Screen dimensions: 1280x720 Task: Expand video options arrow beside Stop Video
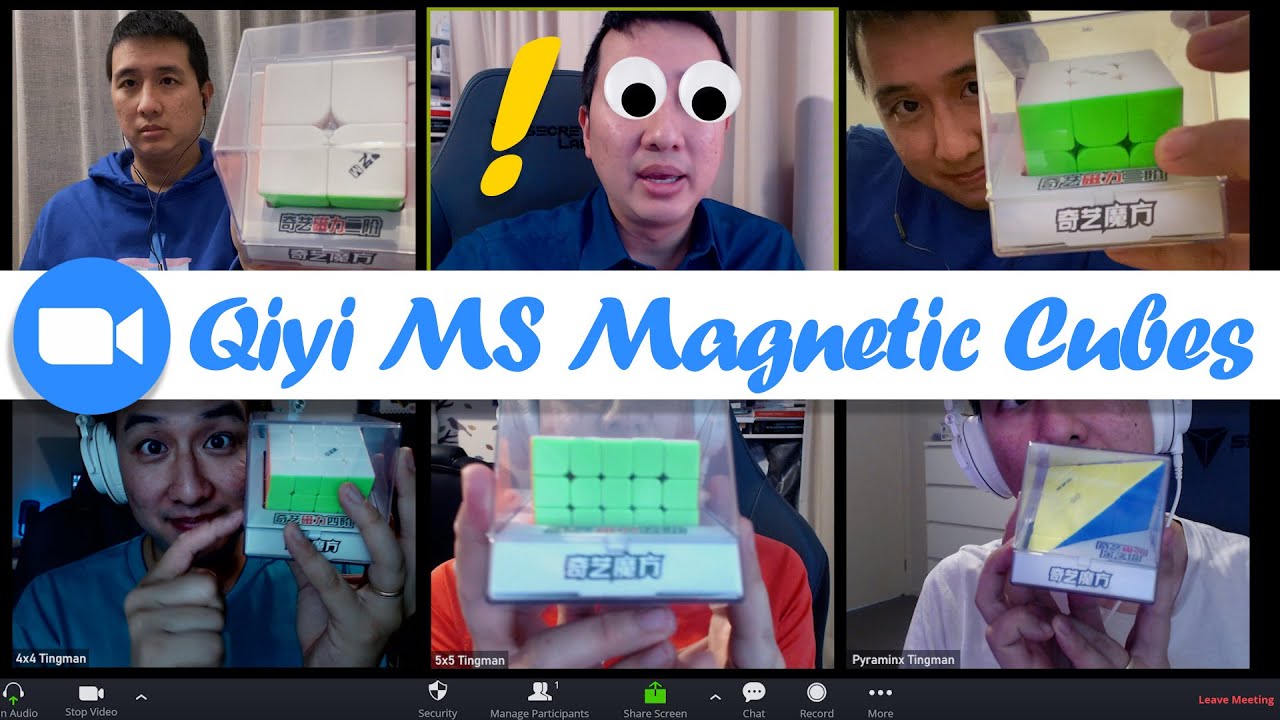(141, 696)
